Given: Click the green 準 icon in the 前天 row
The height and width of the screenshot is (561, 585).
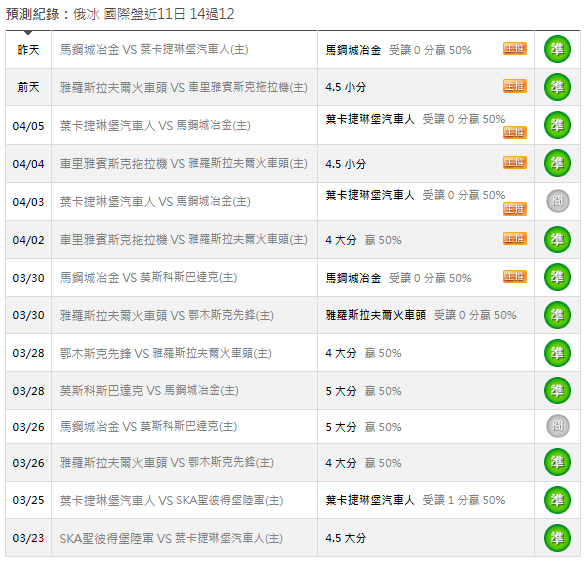Looking at the screenshot, I should 557,87.
